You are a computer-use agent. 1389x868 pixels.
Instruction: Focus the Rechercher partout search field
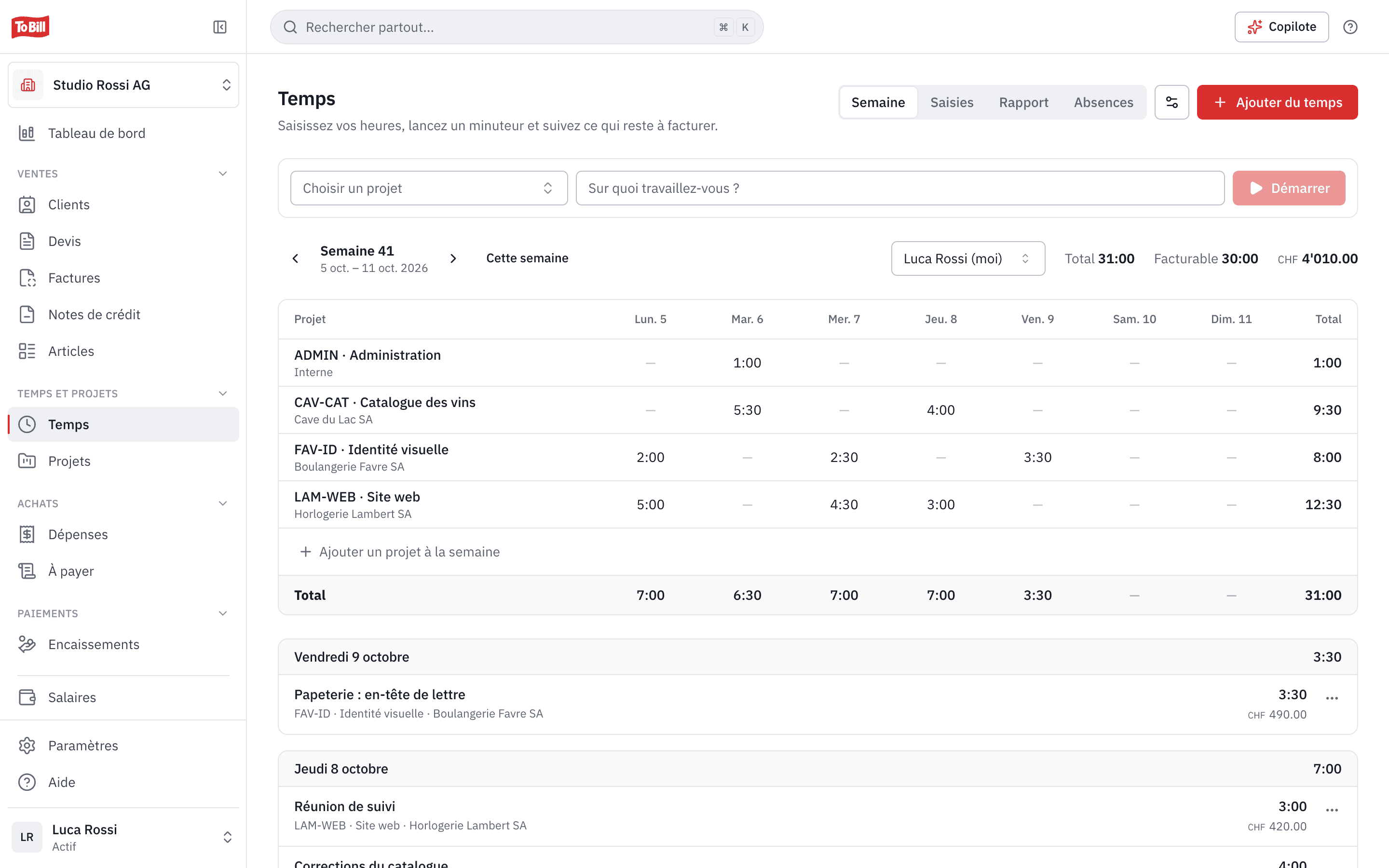(517, 27)
